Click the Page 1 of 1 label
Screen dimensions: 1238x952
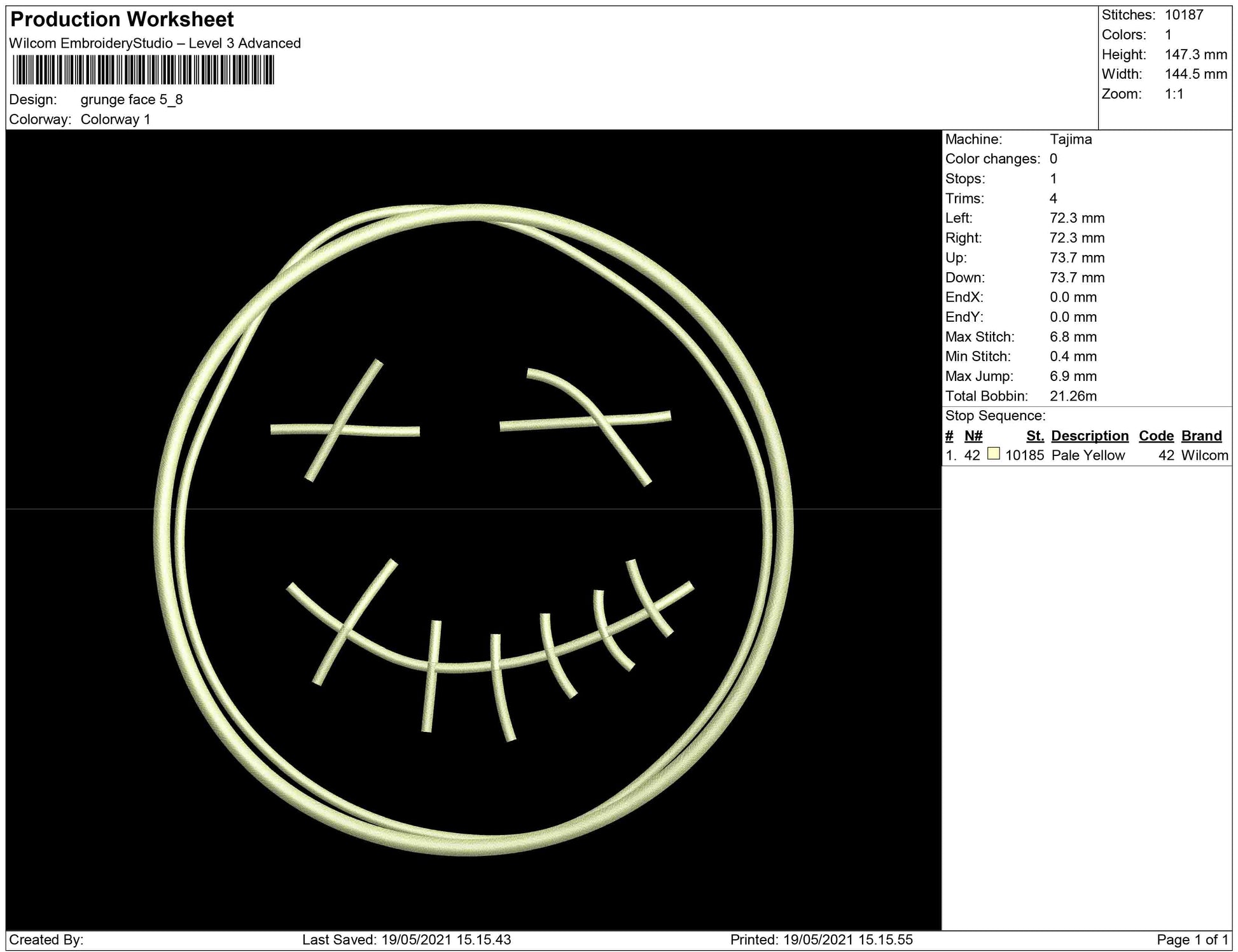pos(1192,940)
